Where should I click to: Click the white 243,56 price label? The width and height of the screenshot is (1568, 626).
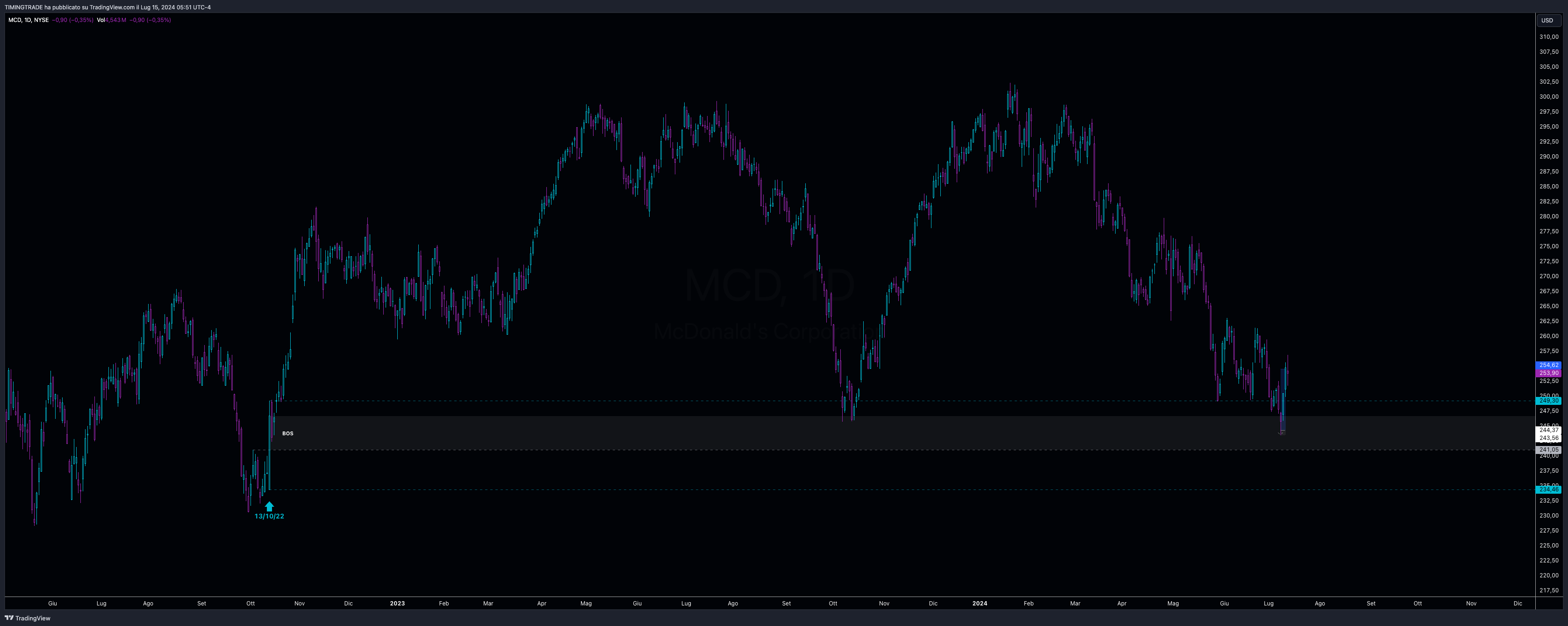tap(1548, 438)
